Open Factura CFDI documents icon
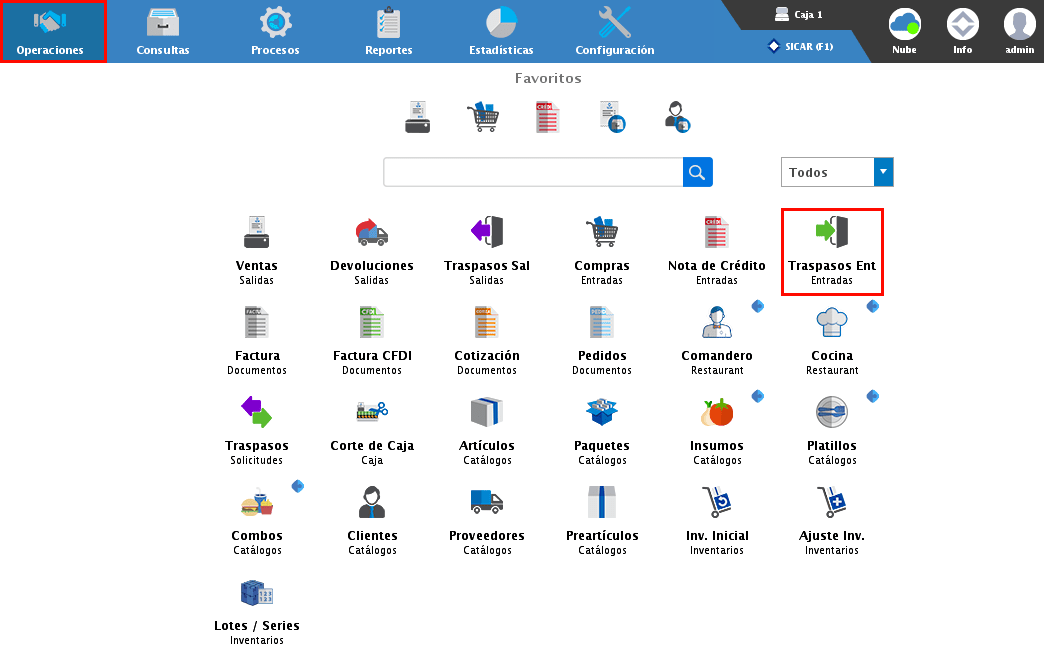This screenshot has width=1044, height=665. (372, 323)
